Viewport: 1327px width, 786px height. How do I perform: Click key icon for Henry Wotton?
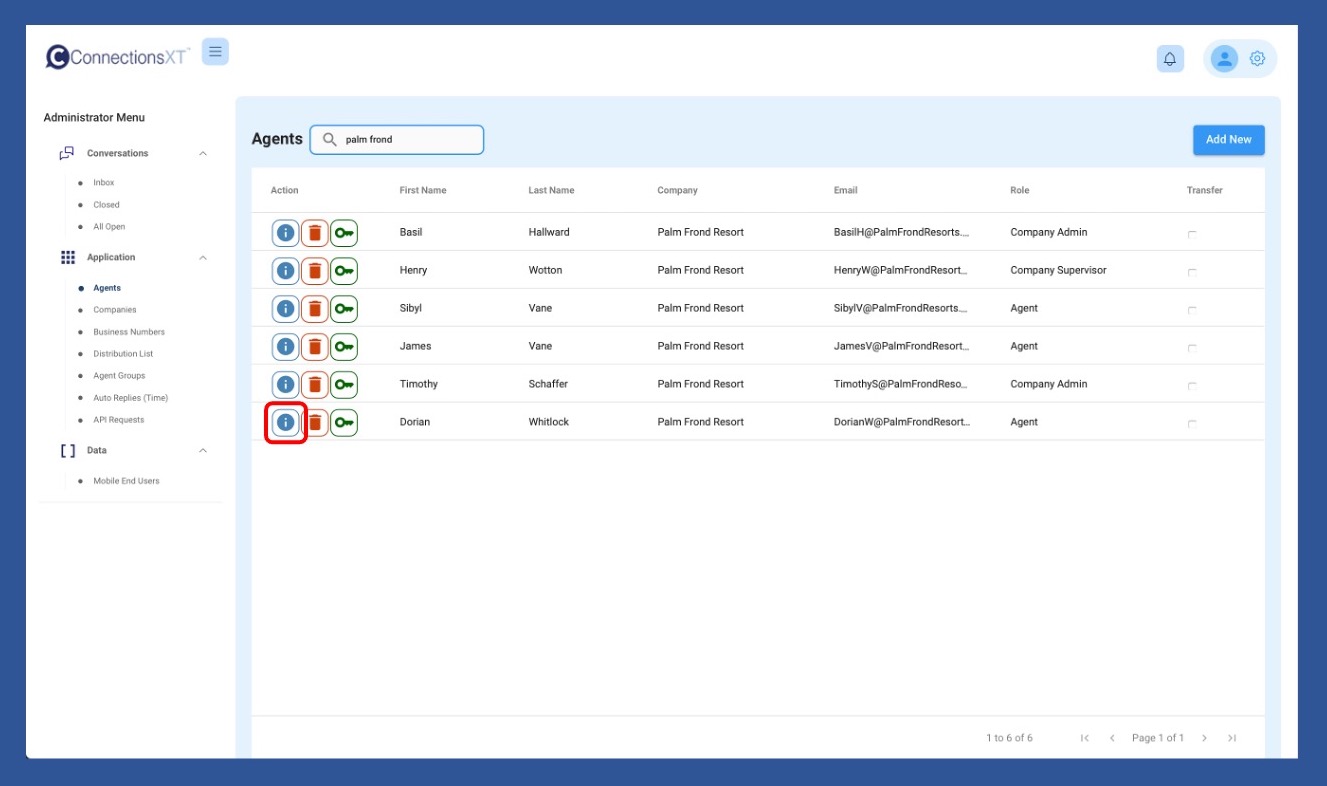[x=344, y=271]
